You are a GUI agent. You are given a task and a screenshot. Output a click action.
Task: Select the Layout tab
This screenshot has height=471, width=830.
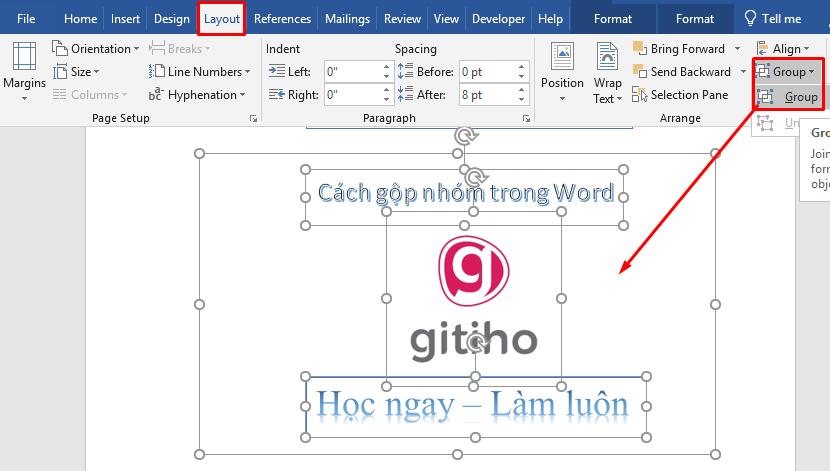(x=222, y=19)
